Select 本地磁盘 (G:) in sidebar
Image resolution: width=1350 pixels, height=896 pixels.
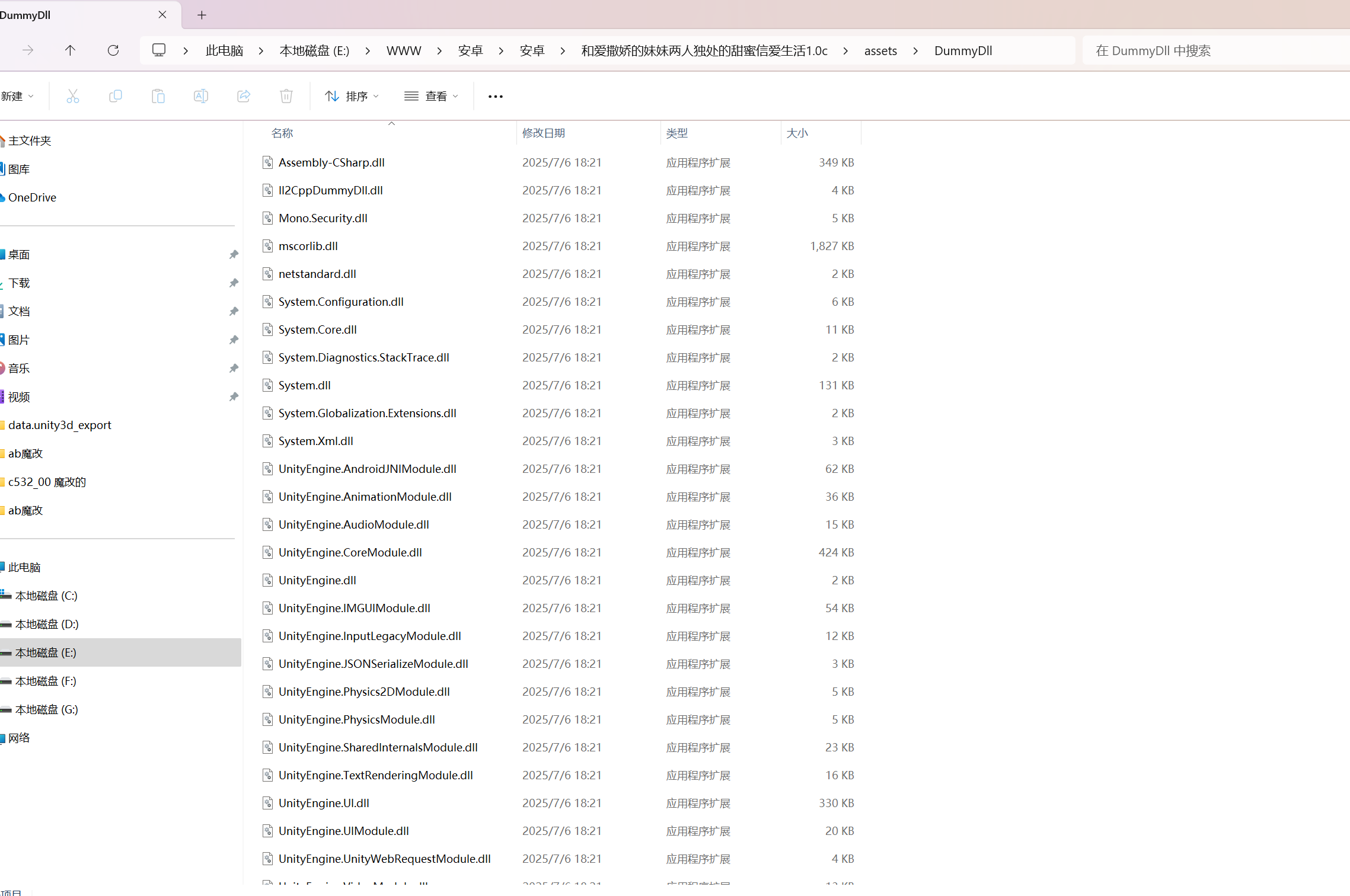point(47,710)
